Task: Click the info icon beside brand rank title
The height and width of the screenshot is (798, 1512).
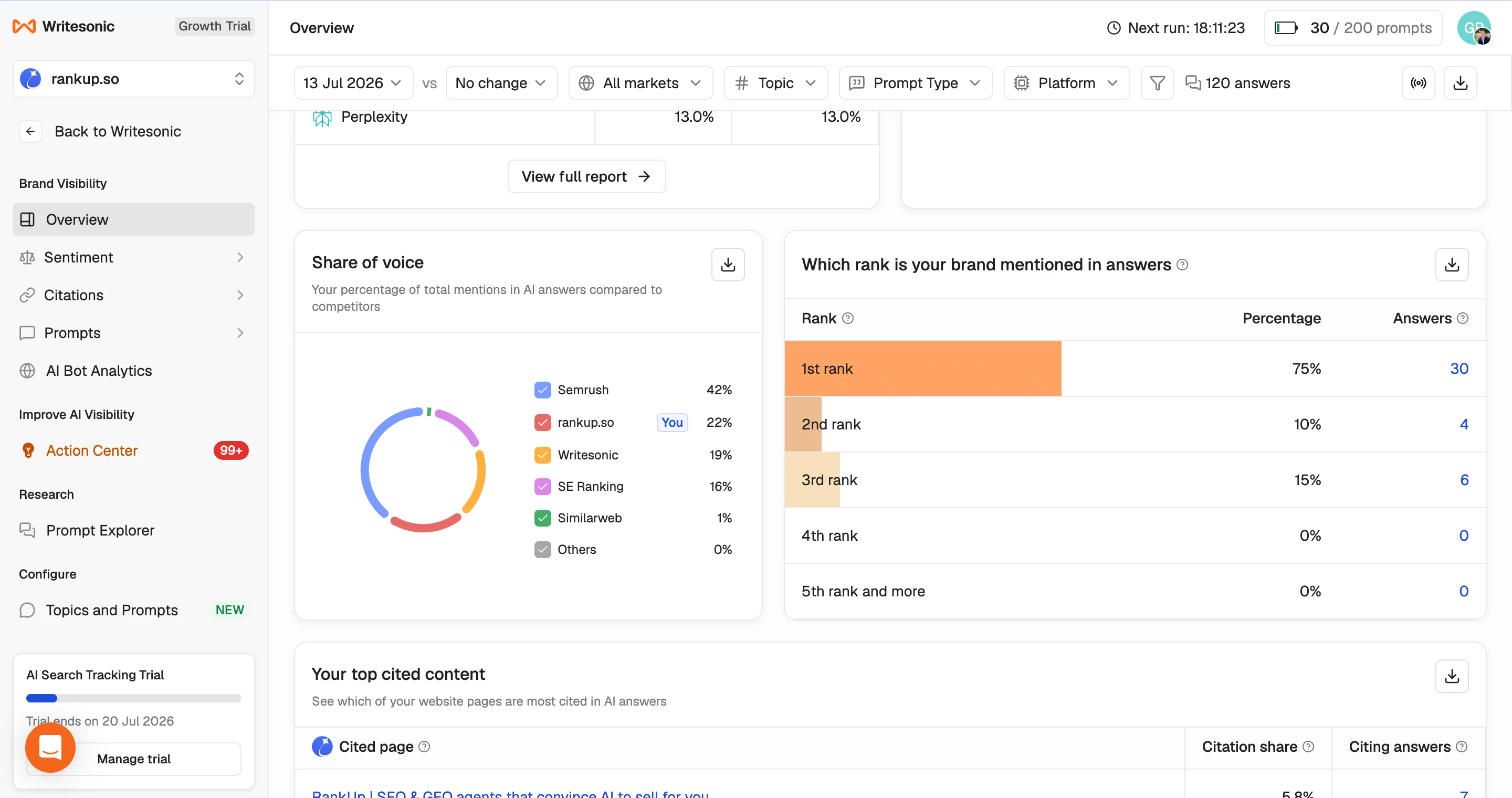Action: tap(1183, 265)
